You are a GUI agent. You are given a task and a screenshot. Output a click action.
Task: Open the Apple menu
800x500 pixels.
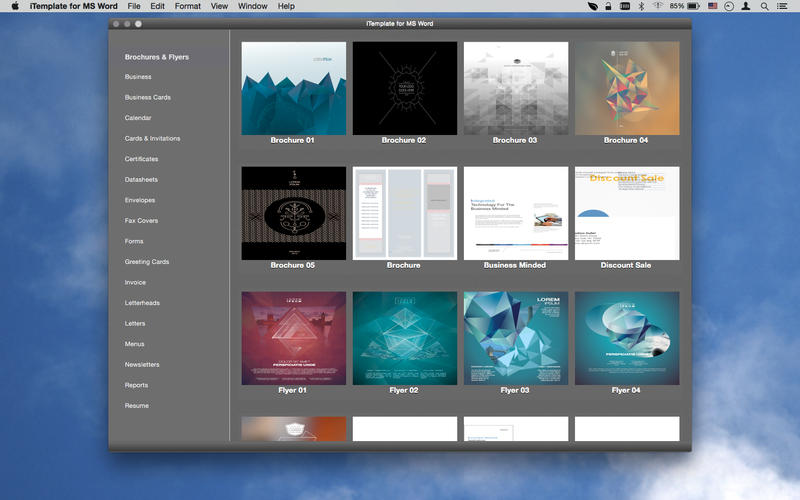click(x=15, y=6)
